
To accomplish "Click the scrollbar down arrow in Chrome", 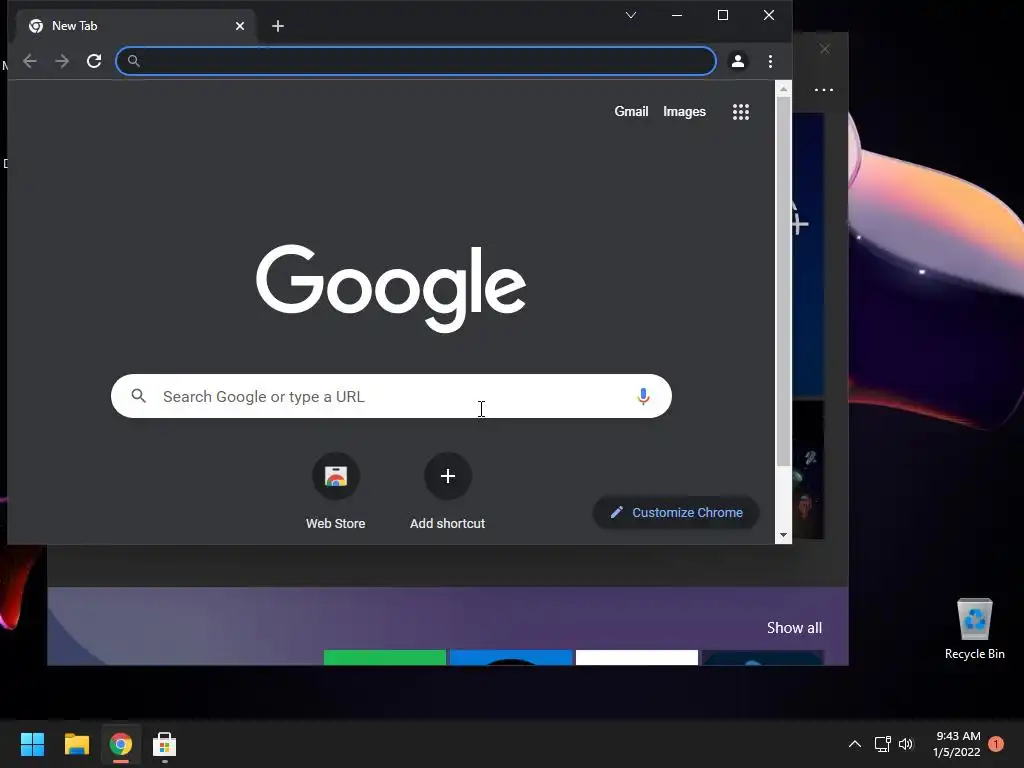I will click(x=783, y=536).
